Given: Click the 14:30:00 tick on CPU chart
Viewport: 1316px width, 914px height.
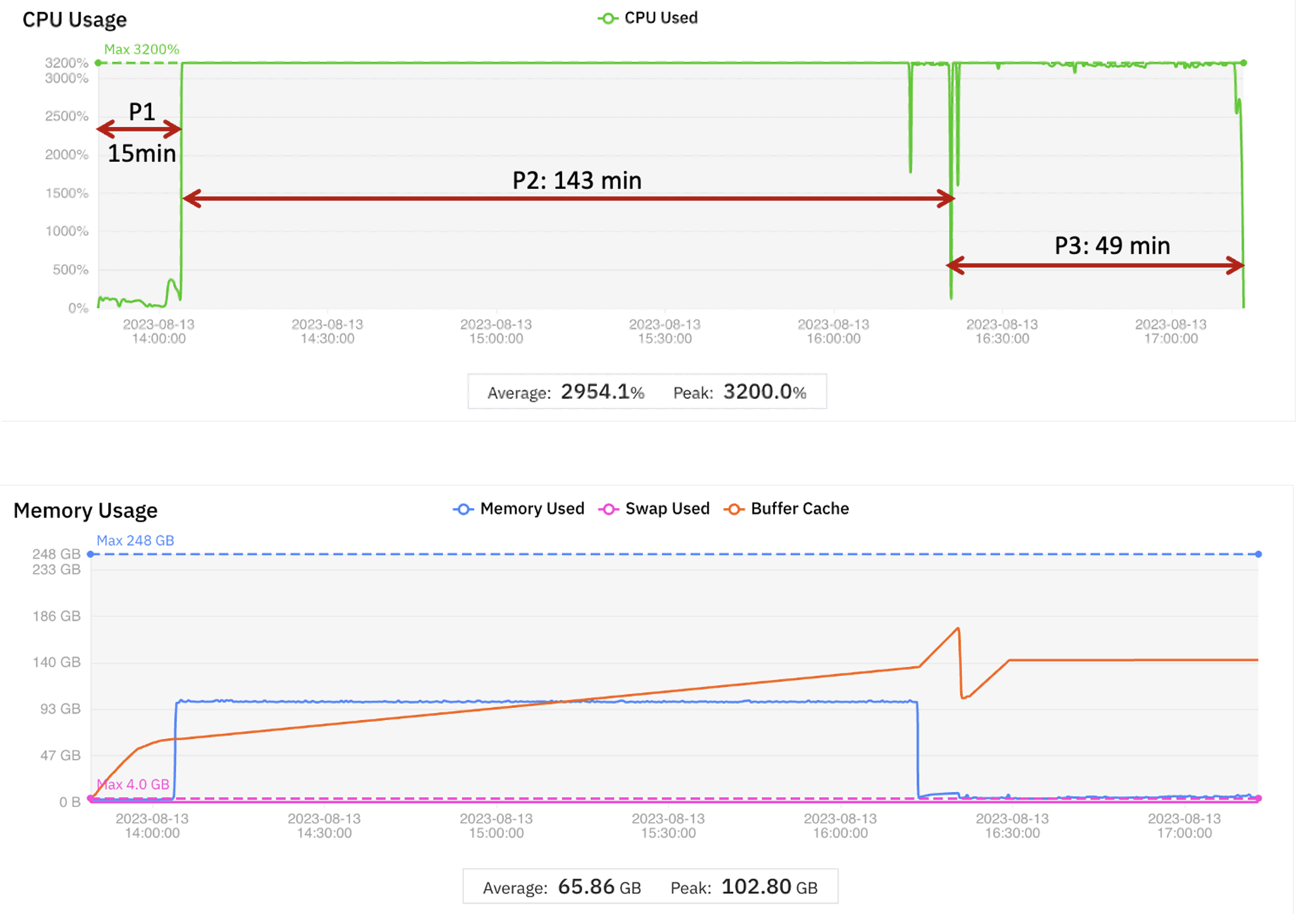Looking at the screenshot, I should pyautogui.click(x=327, y=331).
